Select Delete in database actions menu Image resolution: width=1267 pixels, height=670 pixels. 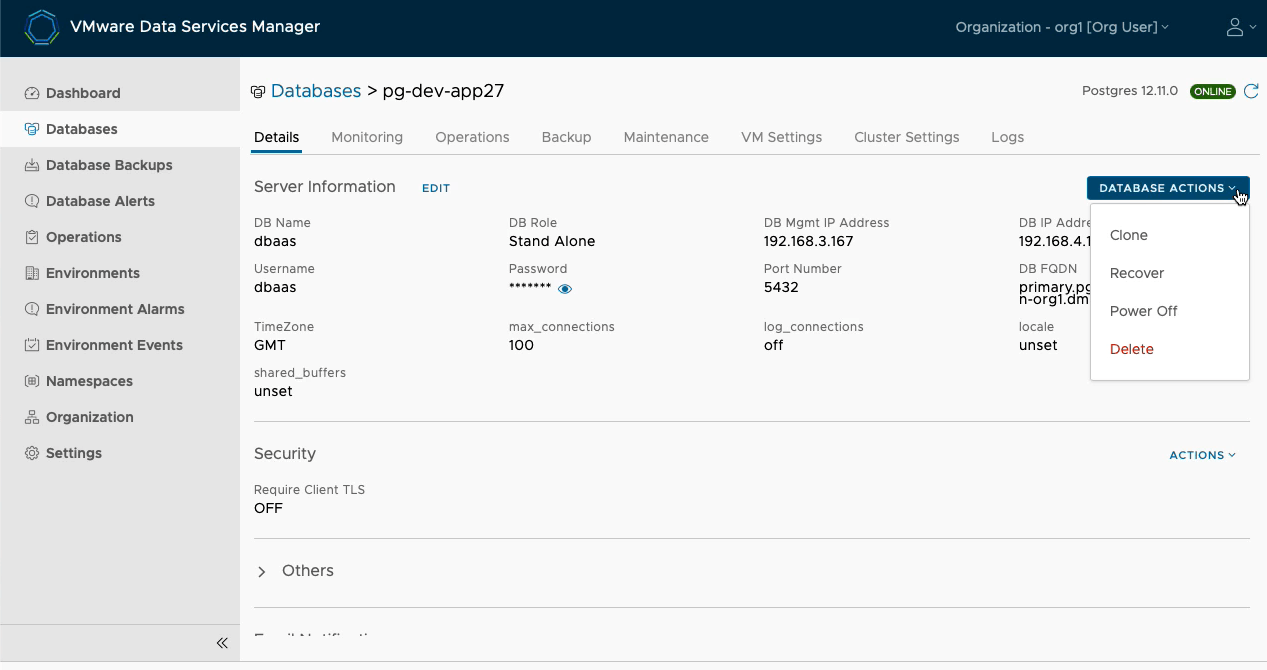click(x=1132, y=349)
